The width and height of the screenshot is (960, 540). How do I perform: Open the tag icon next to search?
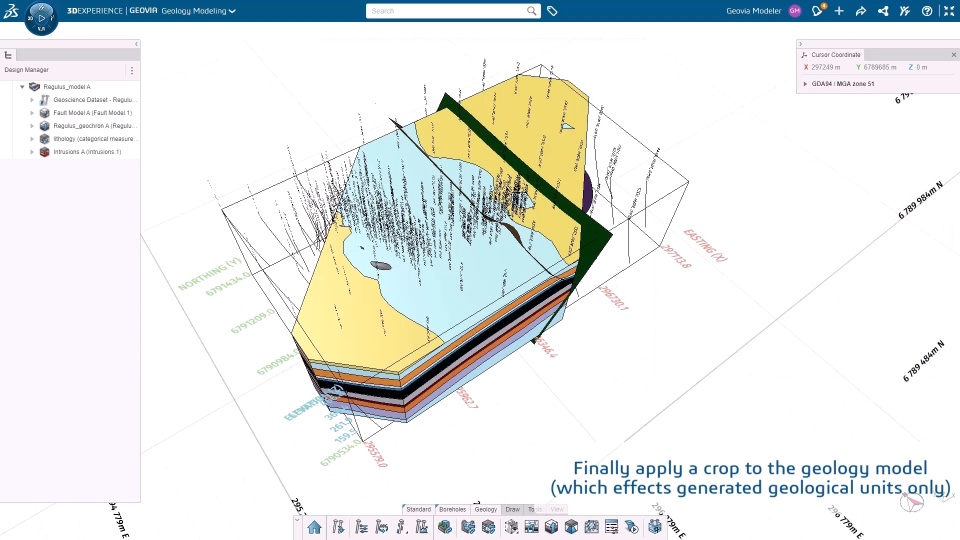pyautogui.click(x=552, y=11)
